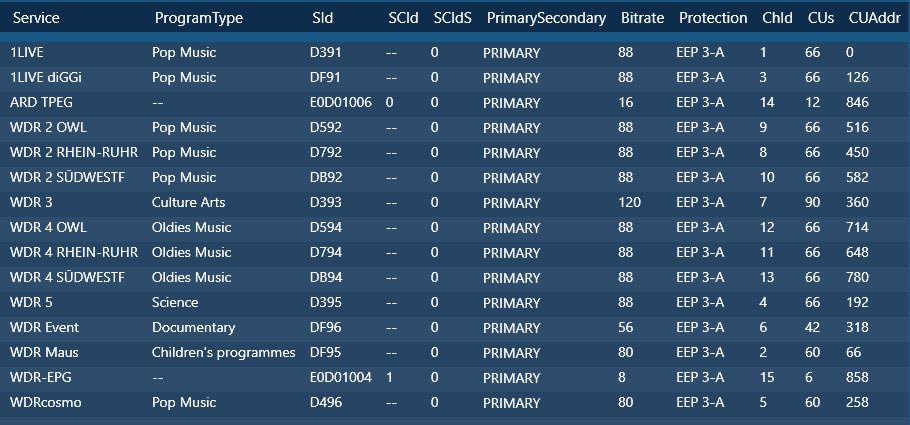The width and height of the screenshot is (910, 425).
Task: Click SId value E0D01006
Action: [x=341, y=102]
